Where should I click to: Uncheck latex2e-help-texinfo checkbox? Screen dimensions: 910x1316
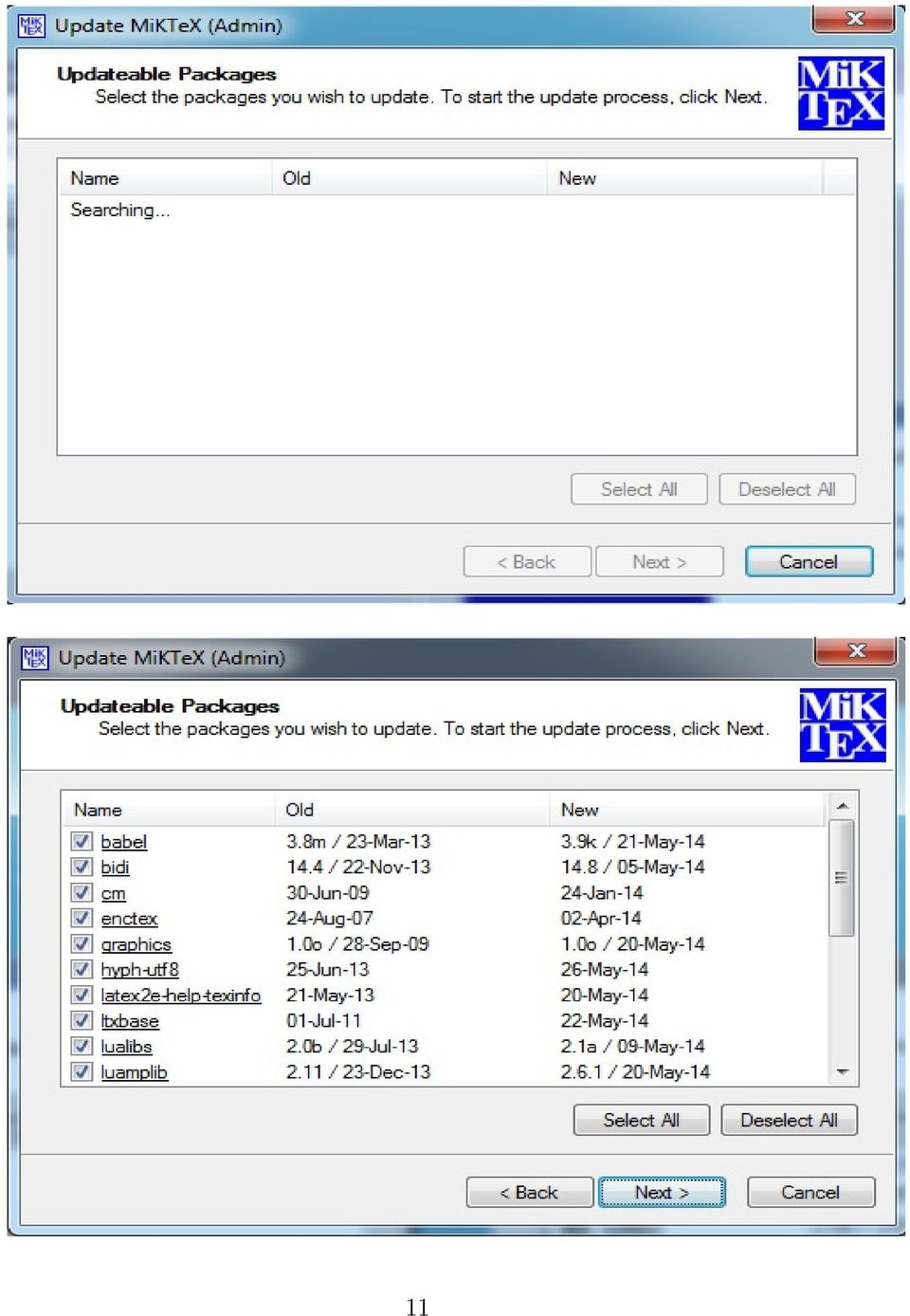(x=82, y=995)
